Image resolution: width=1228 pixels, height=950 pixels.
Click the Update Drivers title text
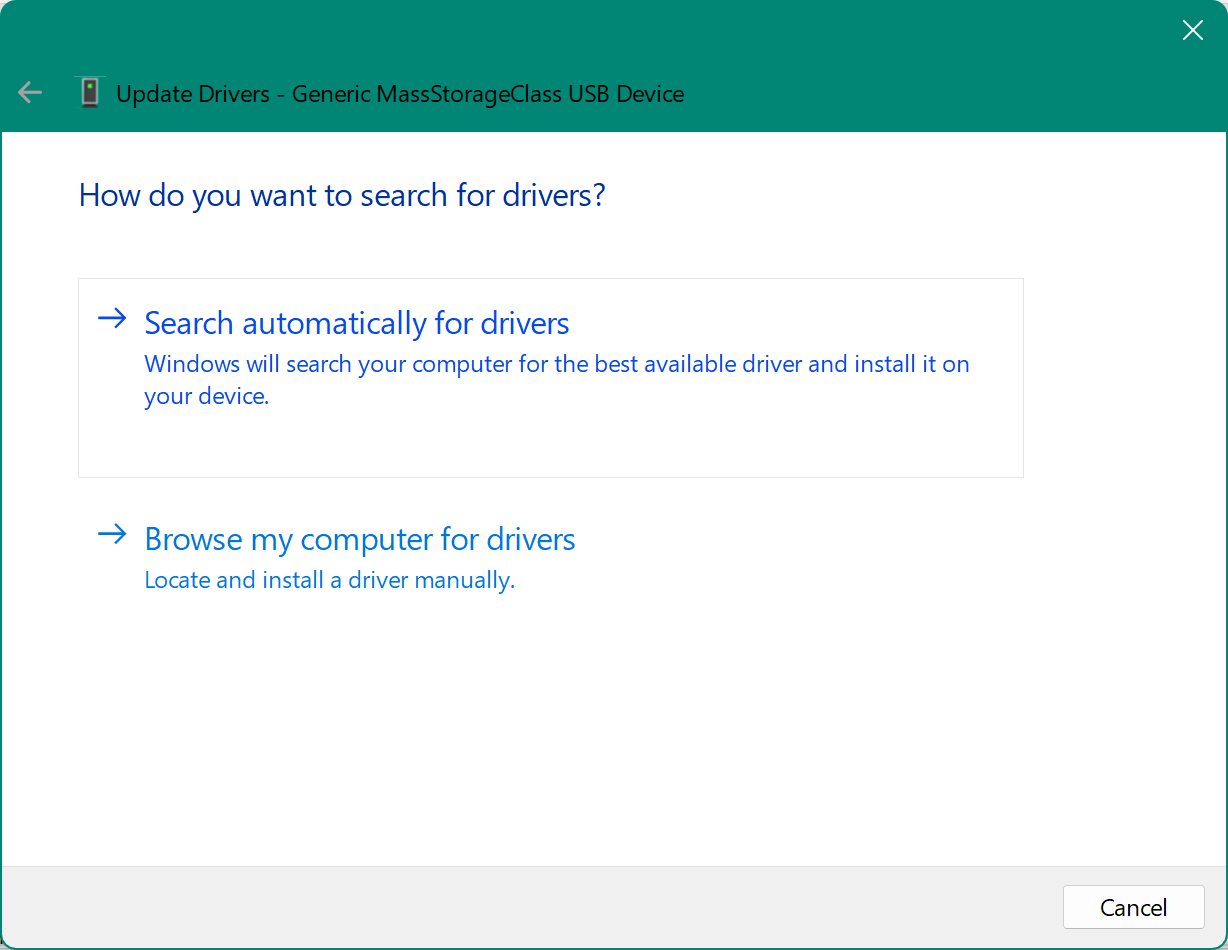pyautogui.click(x=400, y=94)
